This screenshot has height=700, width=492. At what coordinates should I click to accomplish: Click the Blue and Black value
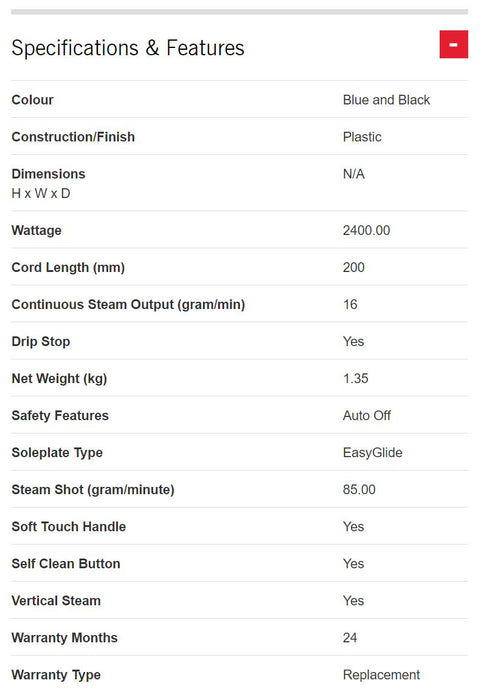pyautogui.click(x=386, y=100)
